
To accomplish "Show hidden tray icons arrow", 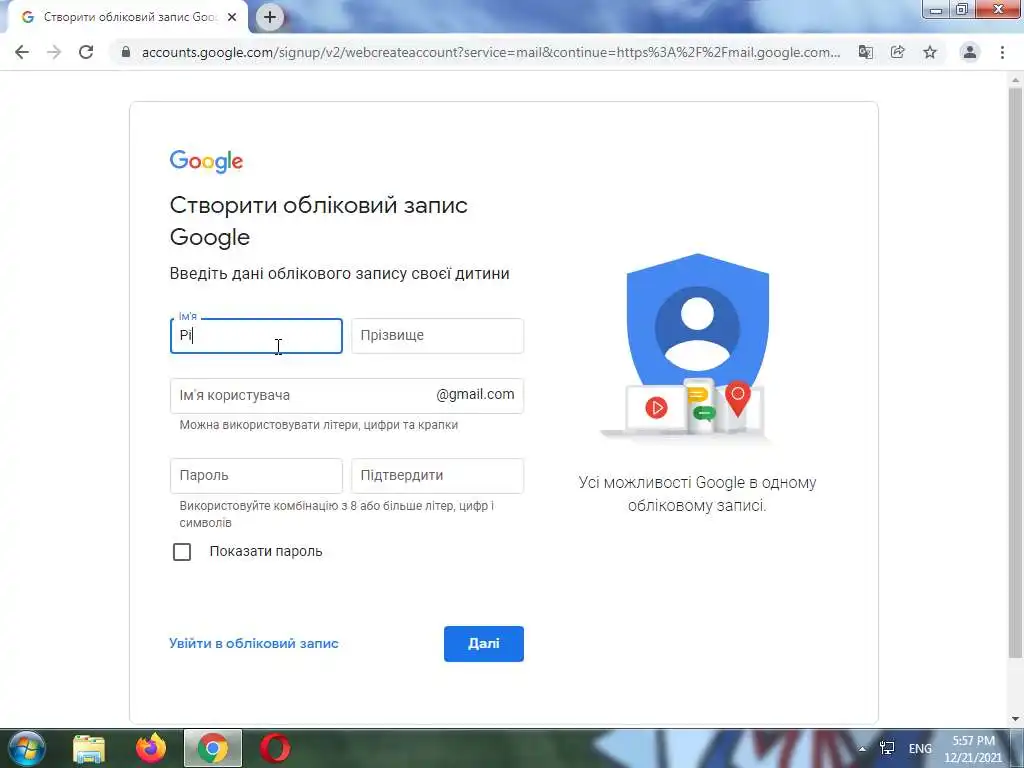I will click(863, 749).
